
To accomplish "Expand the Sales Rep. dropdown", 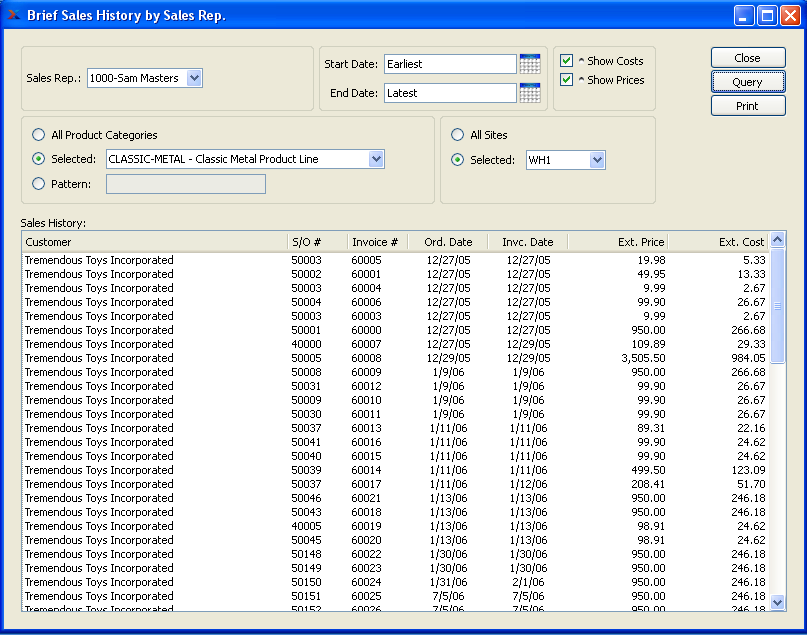I will 194,78.
